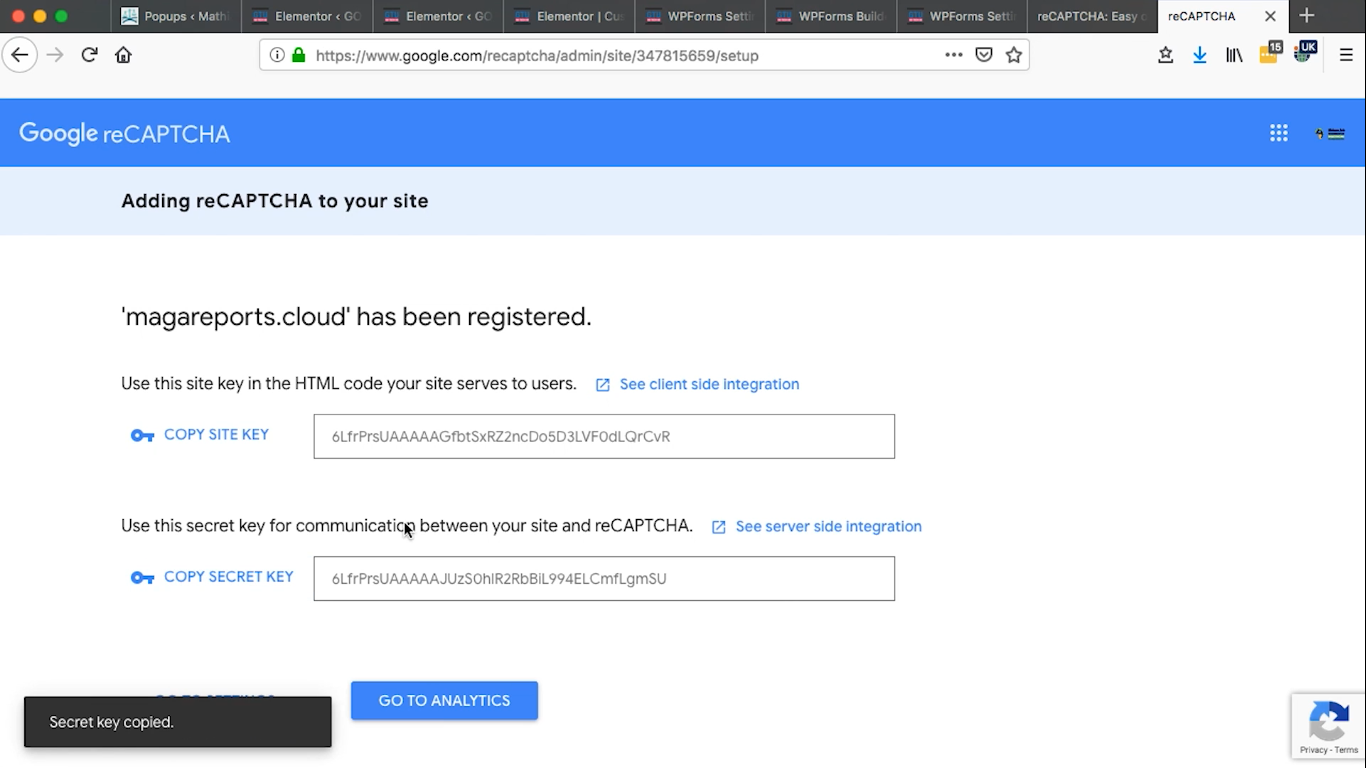This screenshot has width=1366, height=768.
Task: Click the external link icon for client side integration
Action: (x=603, y=385)
